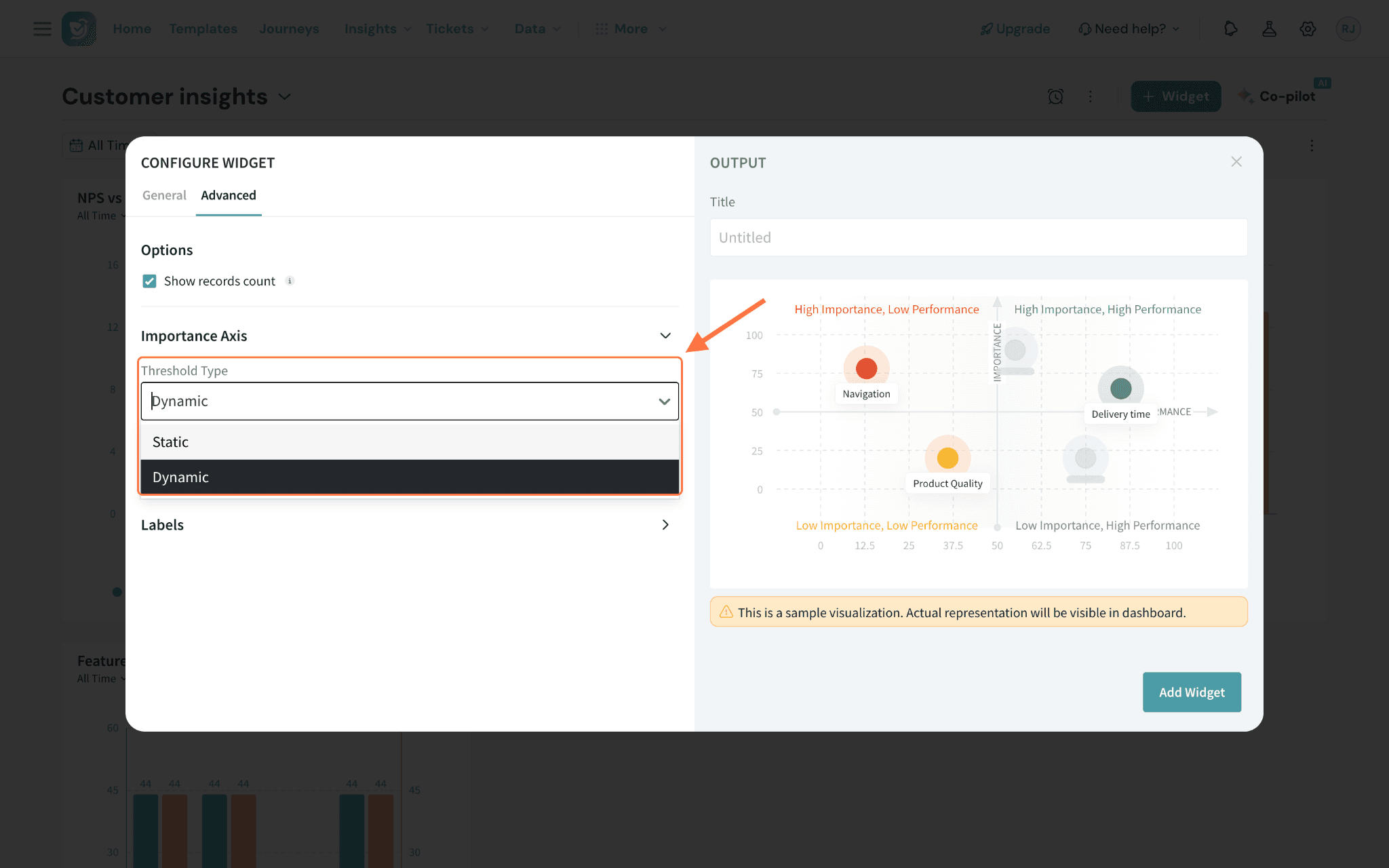
Task: Click the filter bar three-dot menu
Action: (1312, 145)
